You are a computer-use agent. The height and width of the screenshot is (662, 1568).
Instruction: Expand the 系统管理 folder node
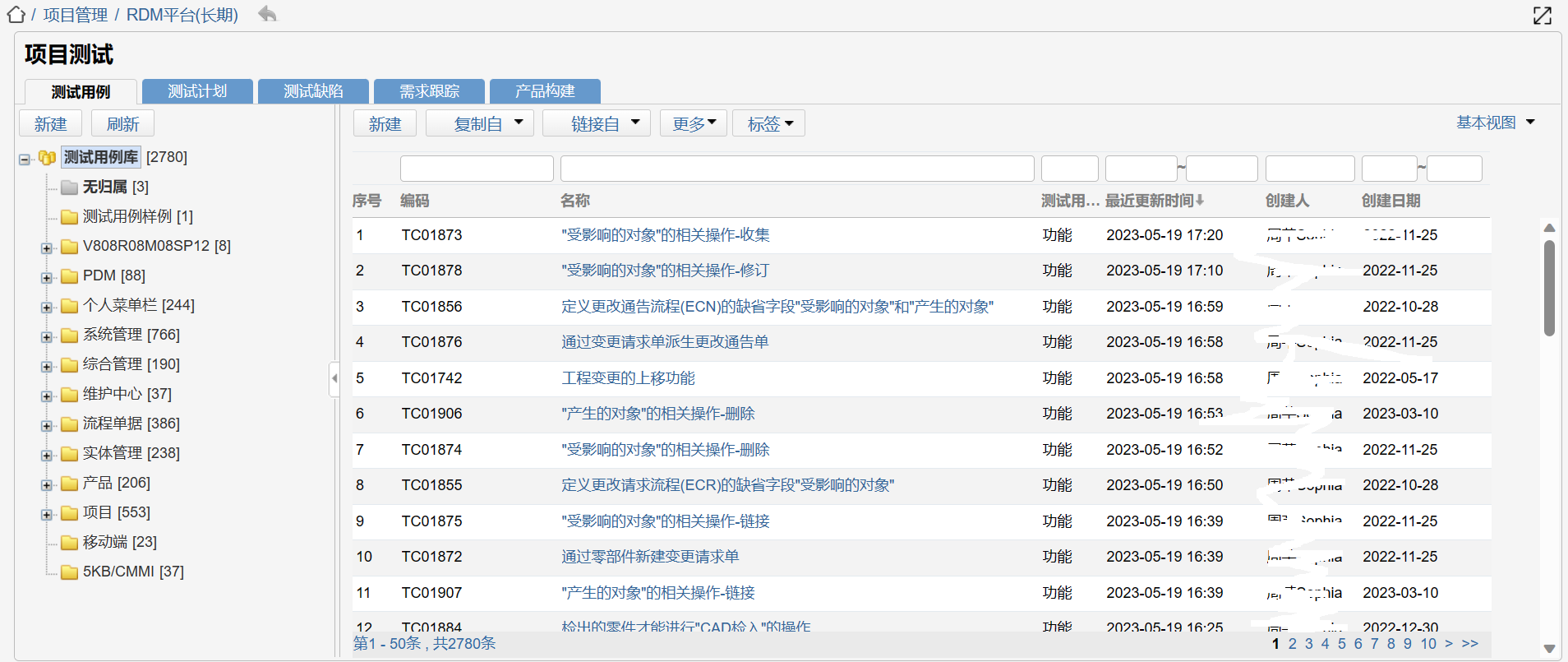(x=47, y=336)
